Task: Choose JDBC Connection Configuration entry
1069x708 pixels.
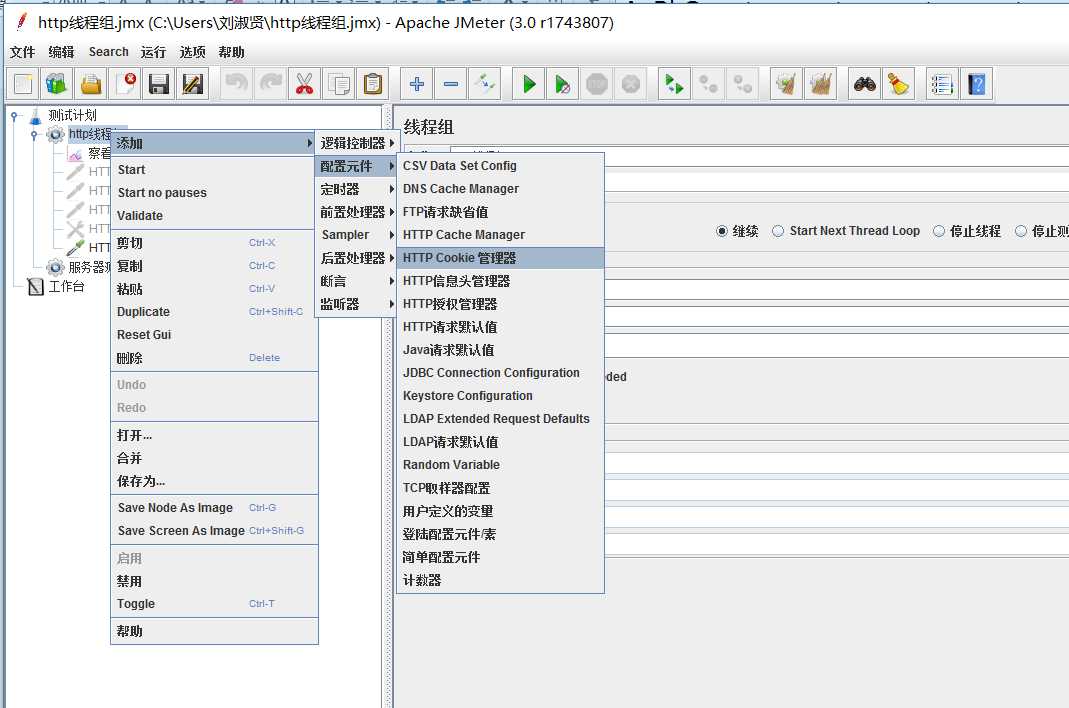Action: click(500, 373)
